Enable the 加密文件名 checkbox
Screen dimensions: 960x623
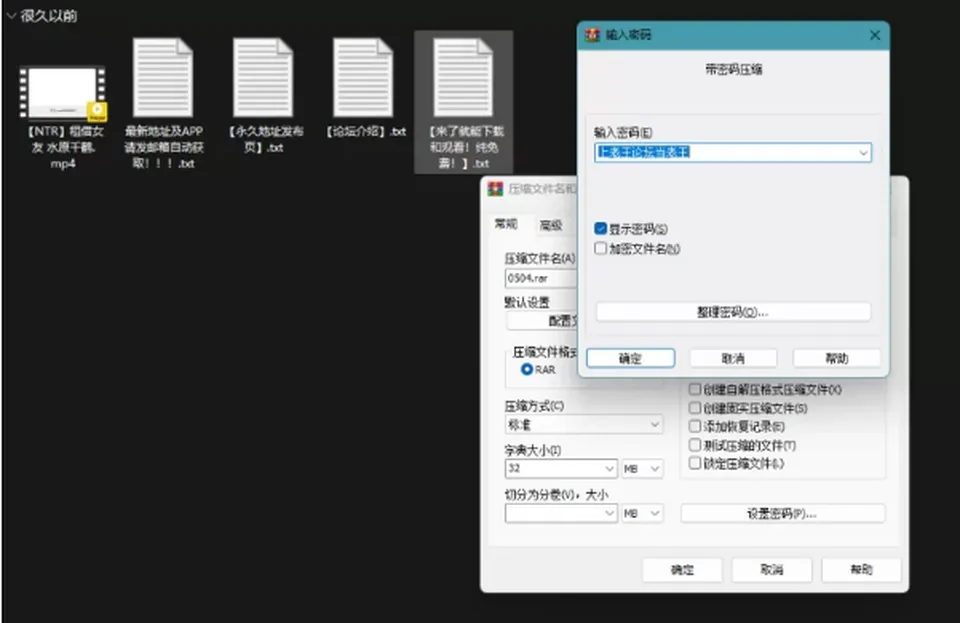[x=601, y=248]
